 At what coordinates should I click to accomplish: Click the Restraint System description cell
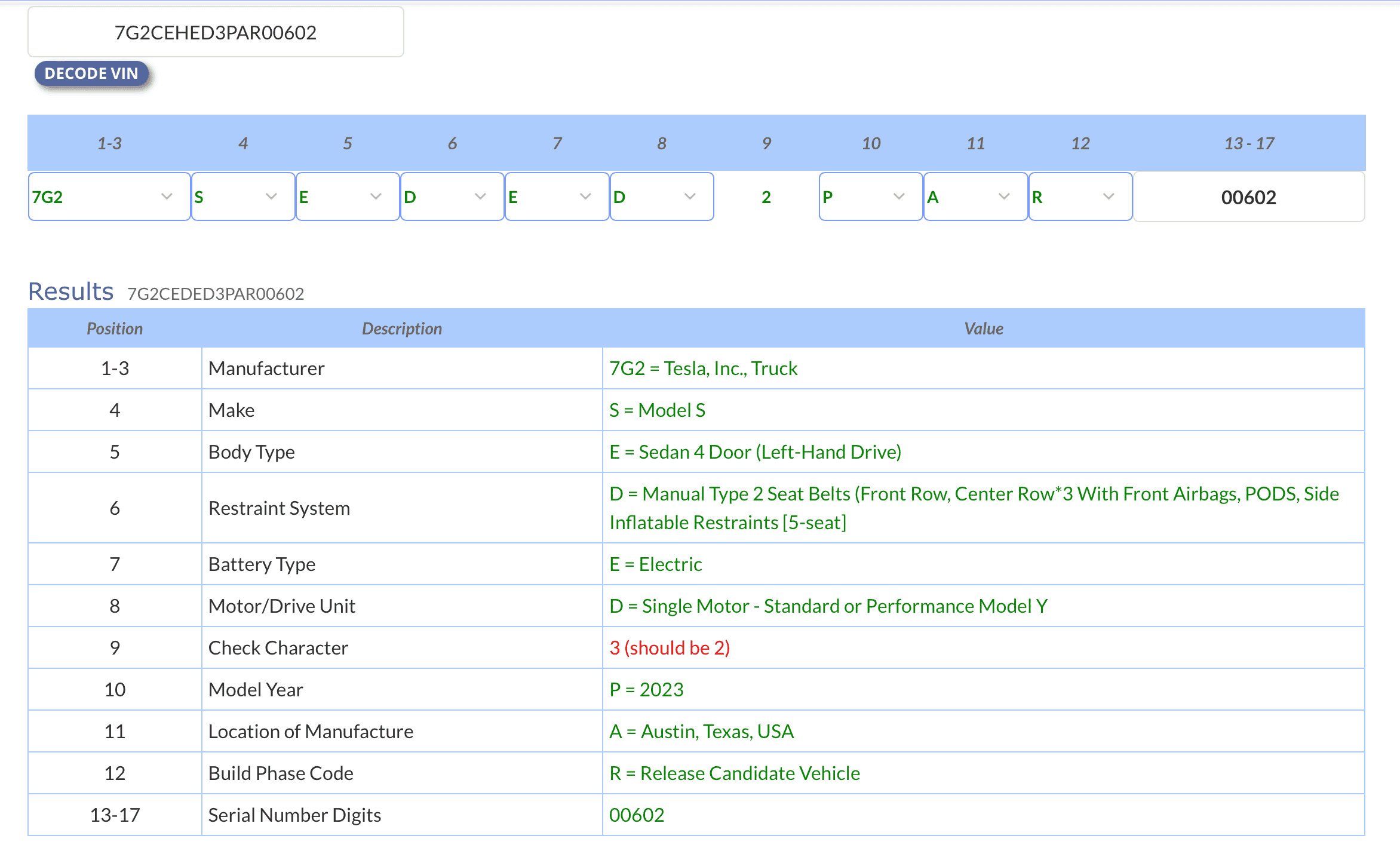pyautogui.click(x=402, y=508)
